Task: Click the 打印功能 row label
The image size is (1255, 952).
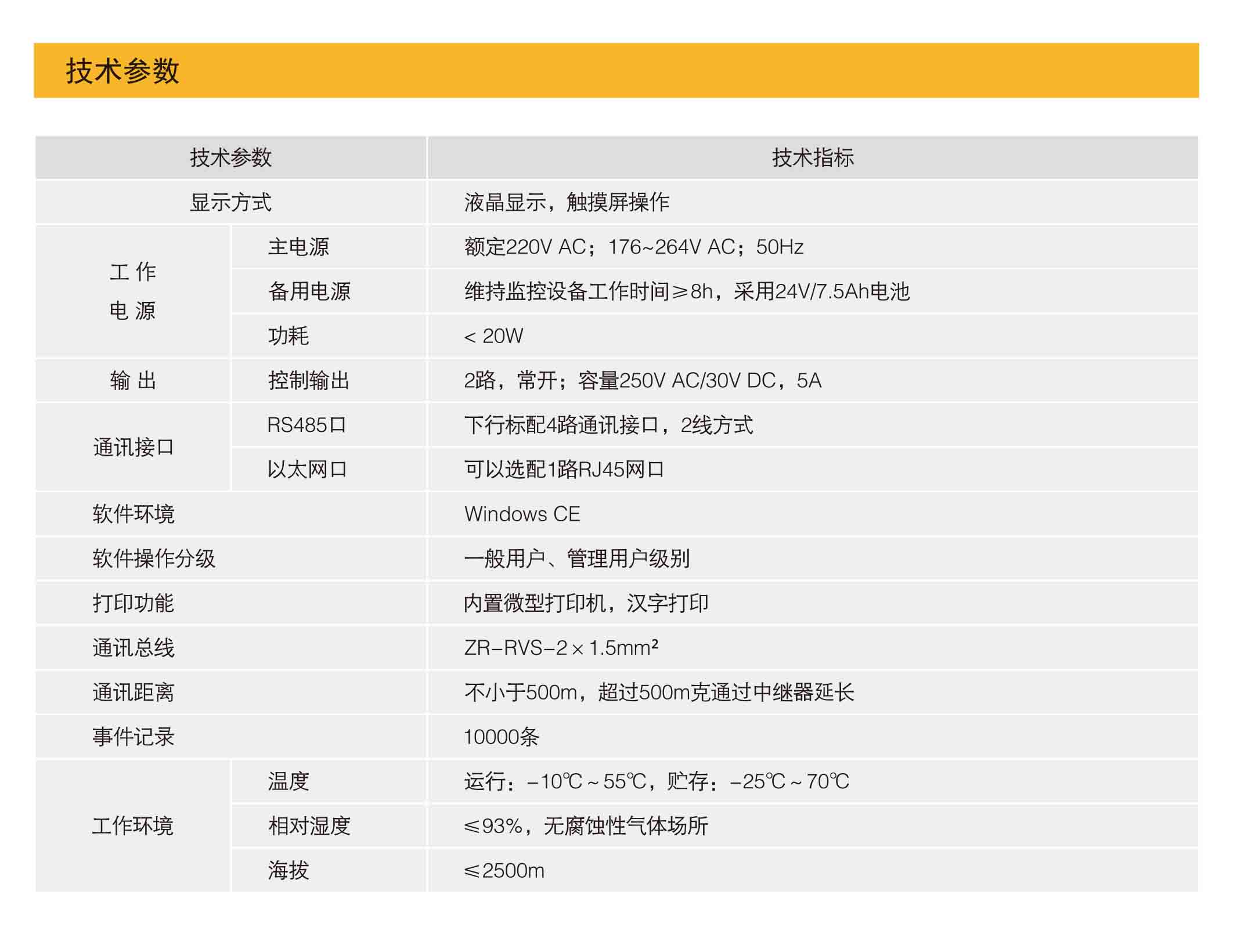Action: [x=133, y=603]
